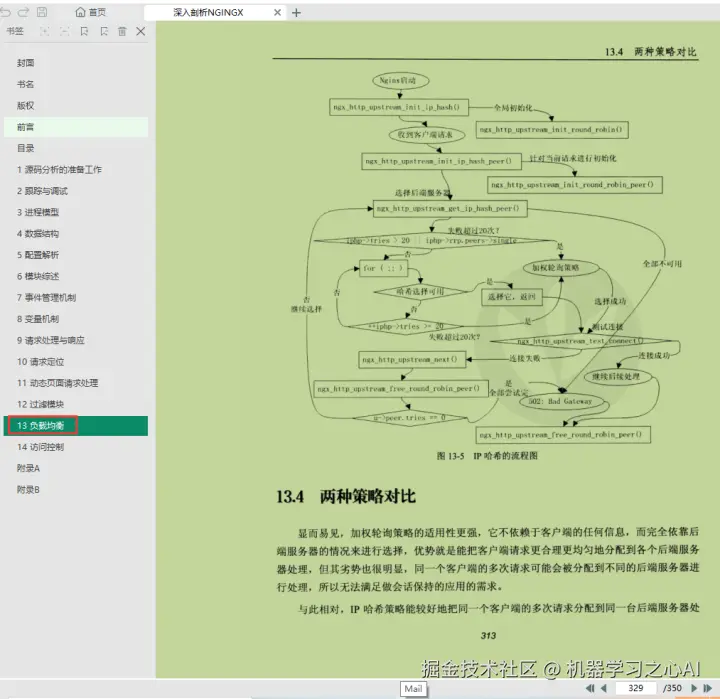This screenshot has width=720, height=699.
Task: Go to the first page
Action: pyautogui.click(x=590, y=688)
